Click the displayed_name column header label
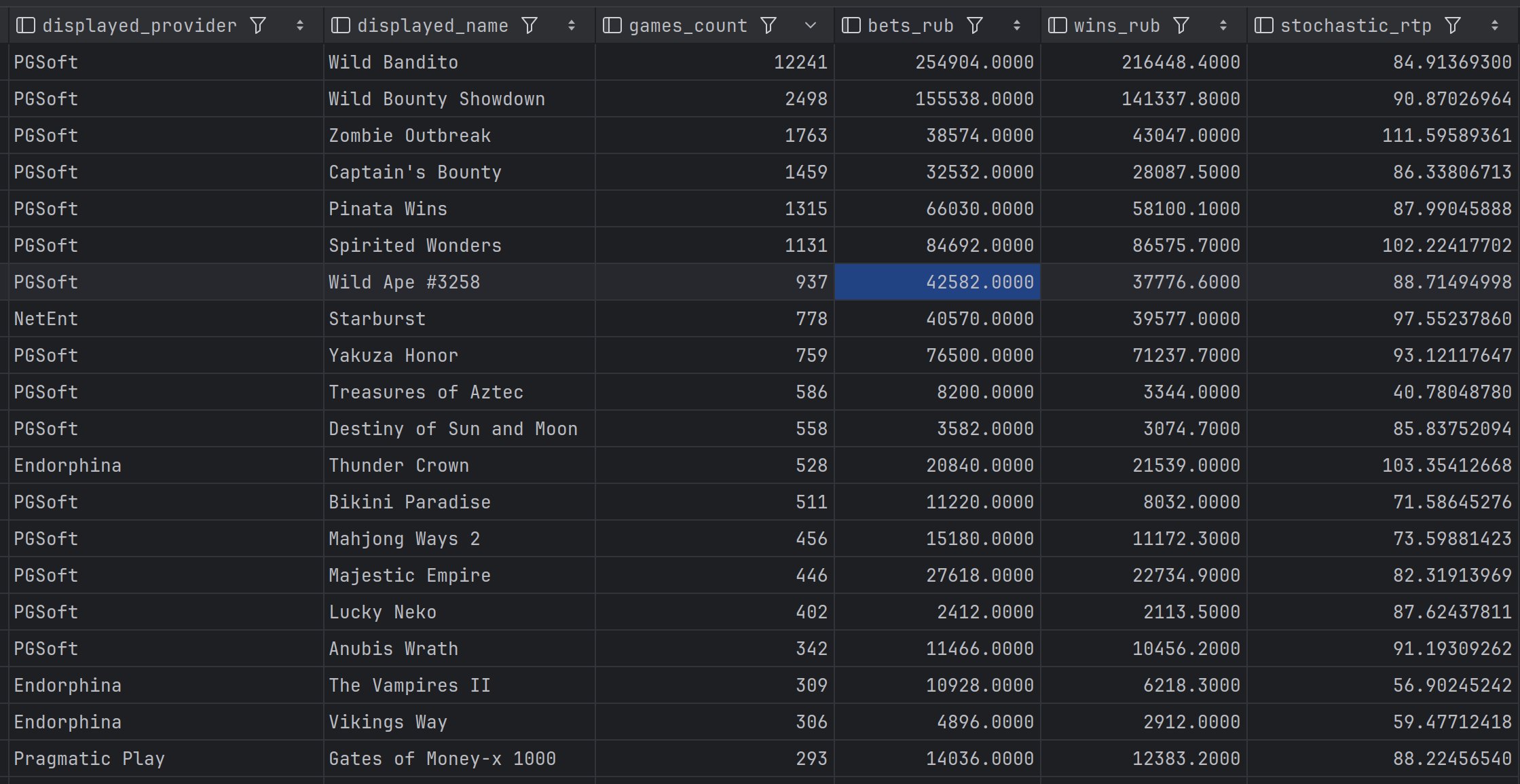Viewport: 1520px width, 784px height. tap(432, 26)
